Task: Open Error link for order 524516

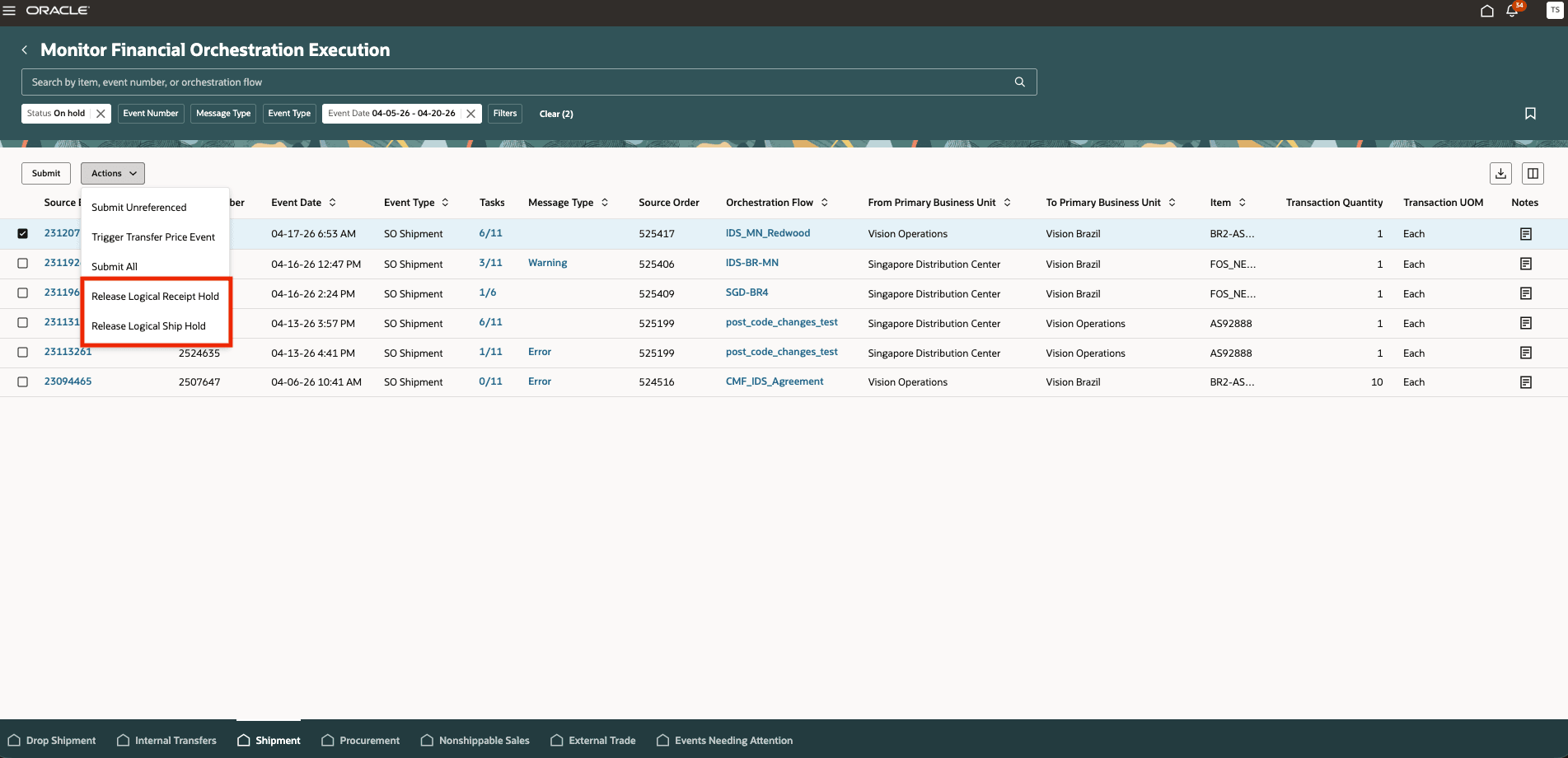Action: click(x=540, y=381)
